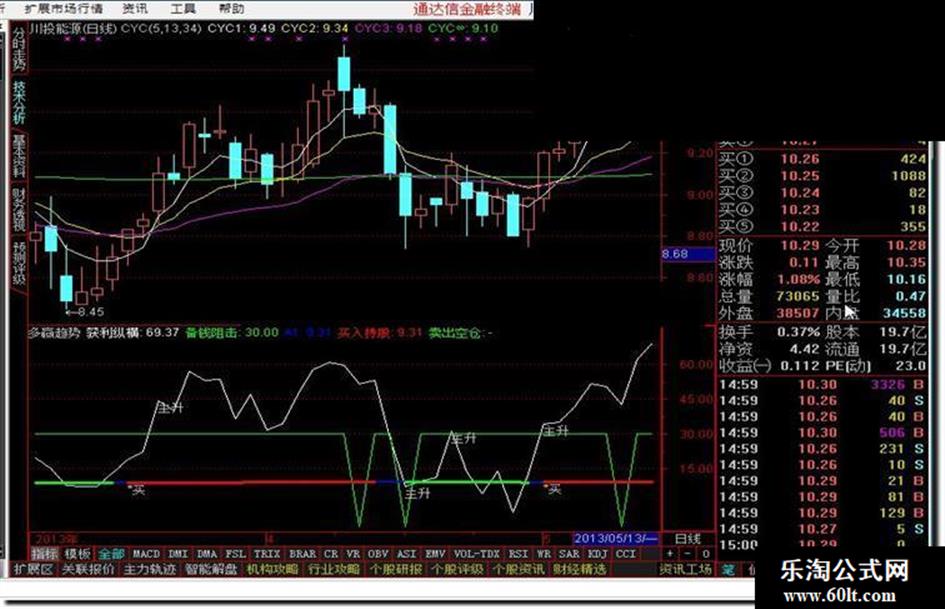Viewport: 945px width, 609px height.
Task: Apply the DMI indicator
Action: point(178,554)
